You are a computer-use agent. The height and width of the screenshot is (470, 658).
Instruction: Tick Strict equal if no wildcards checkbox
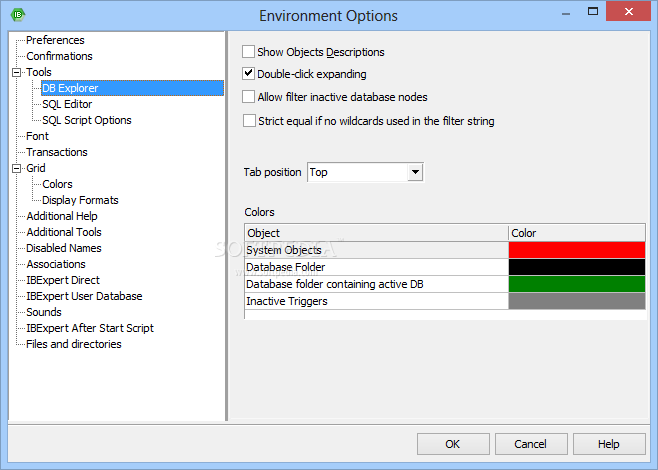(249, 121)
